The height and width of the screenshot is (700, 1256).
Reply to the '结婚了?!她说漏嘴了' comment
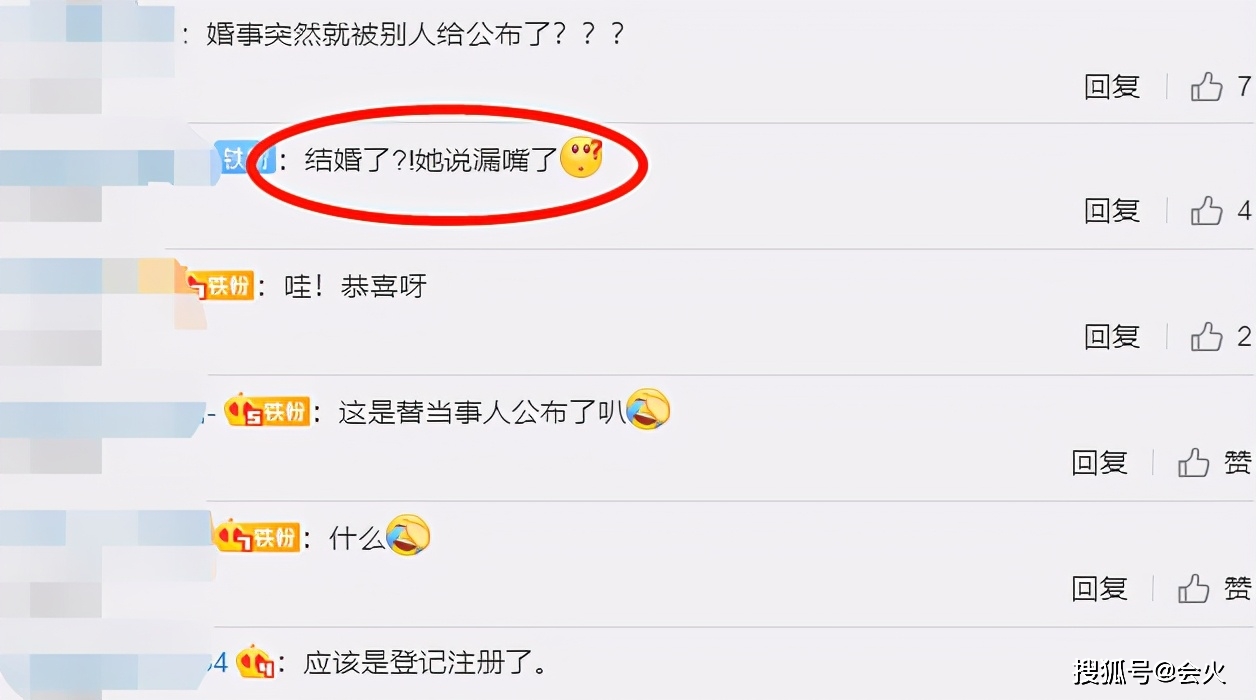point(1112,211)
